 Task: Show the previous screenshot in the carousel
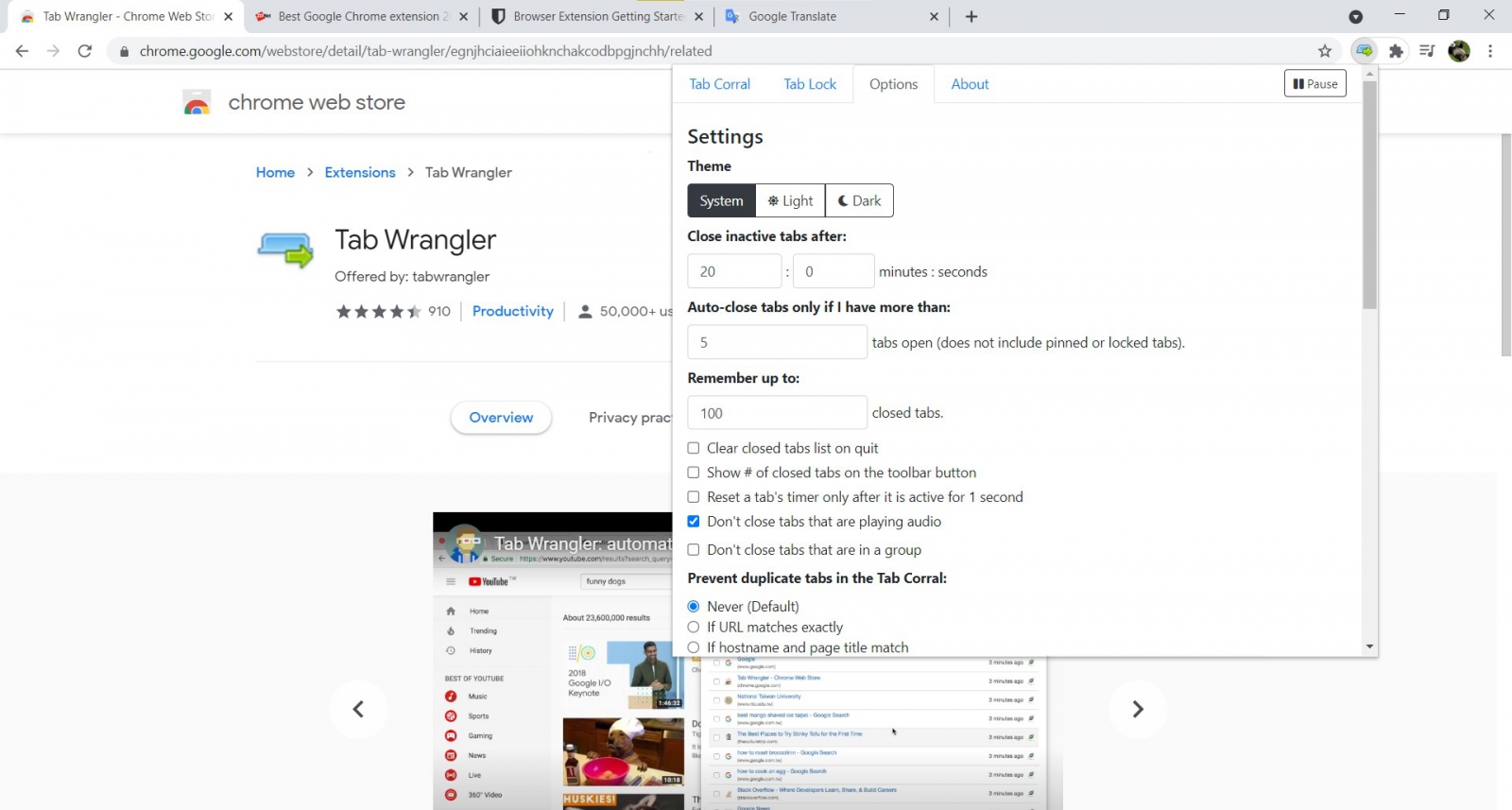click(358, 709)
